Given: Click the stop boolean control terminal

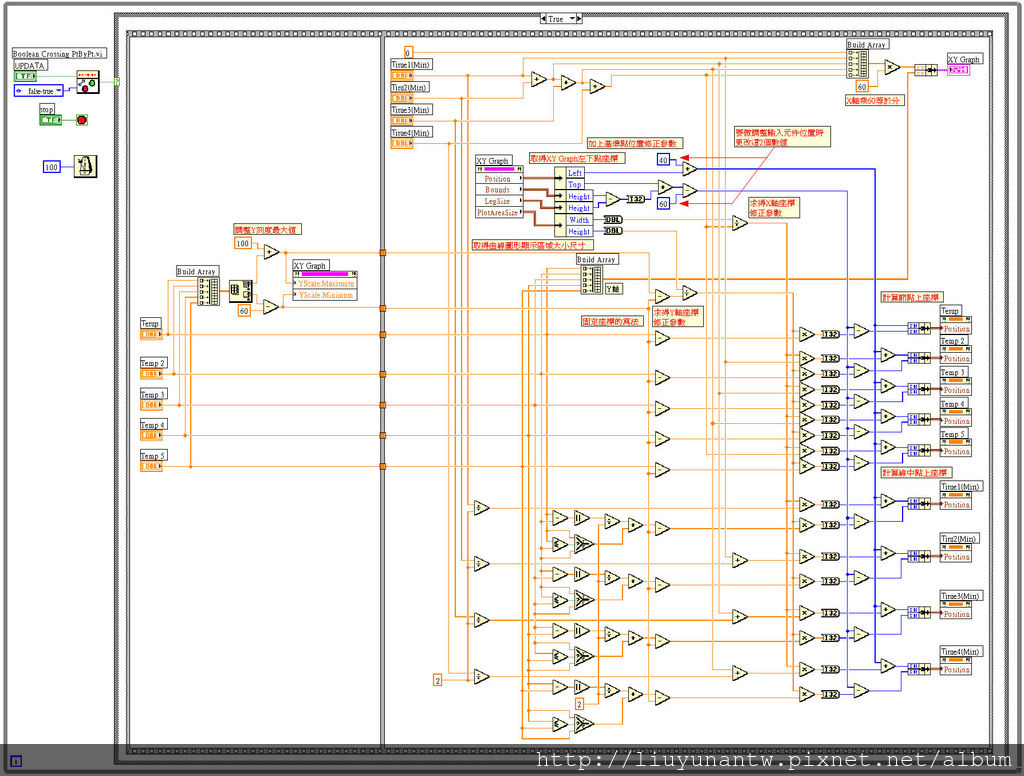Looking at the screenshot, I should coord(50,120).
